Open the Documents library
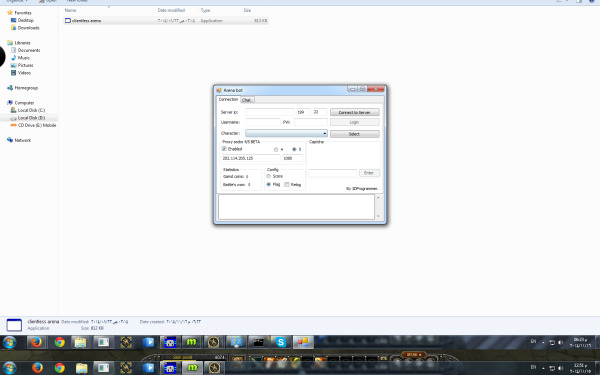 pos(29,50)
